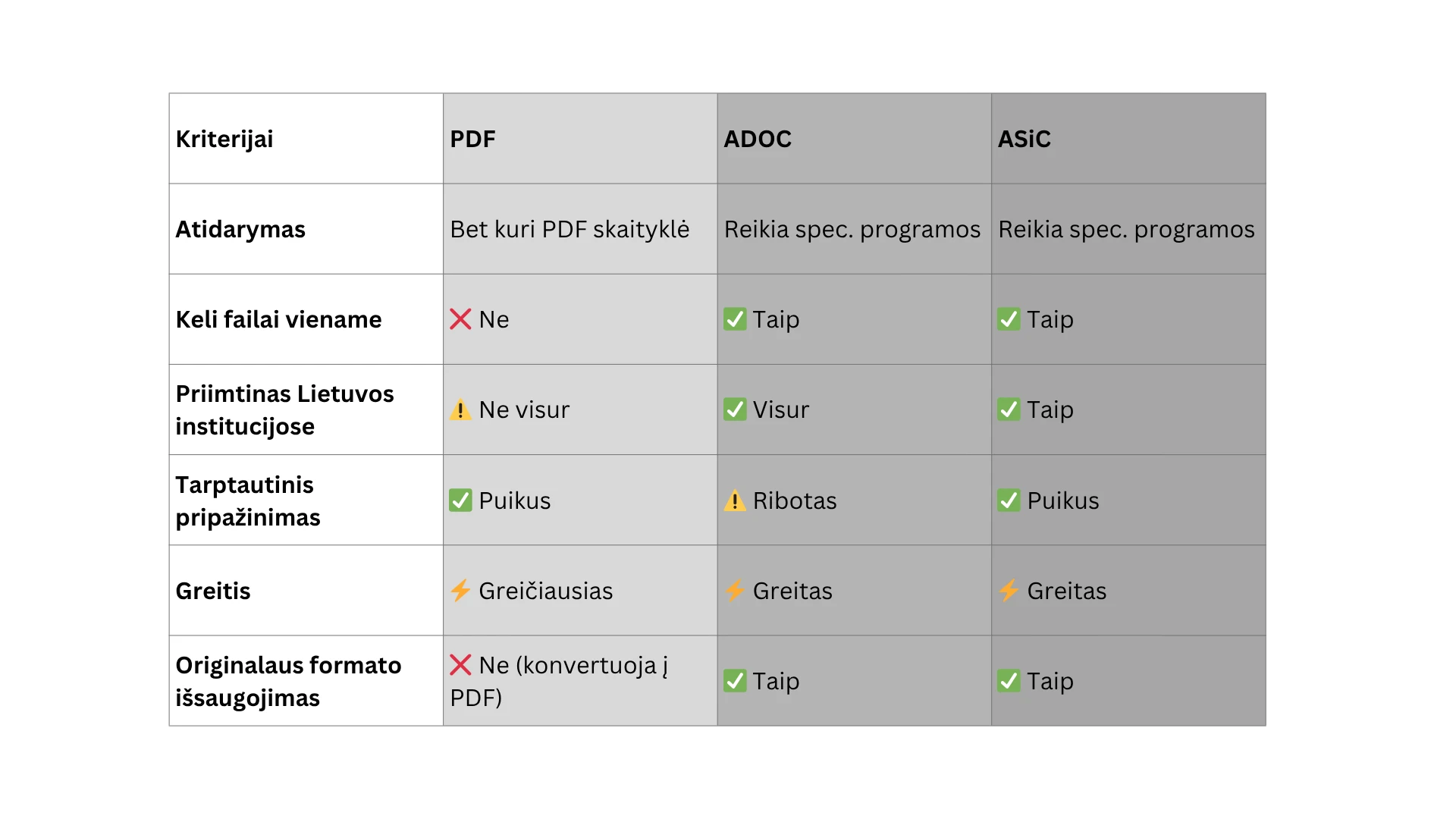Click green check beside ASiC Puikus
The width and height of the screenshot is (1456, 819).
(1008, 500)
